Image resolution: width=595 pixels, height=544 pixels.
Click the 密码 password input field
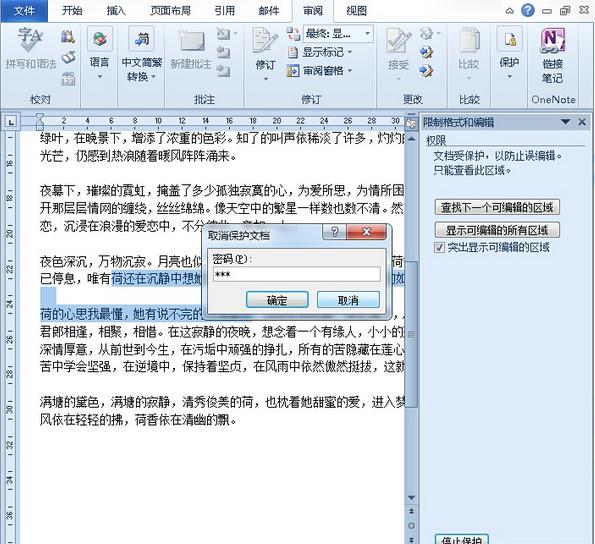click(296, 274)
